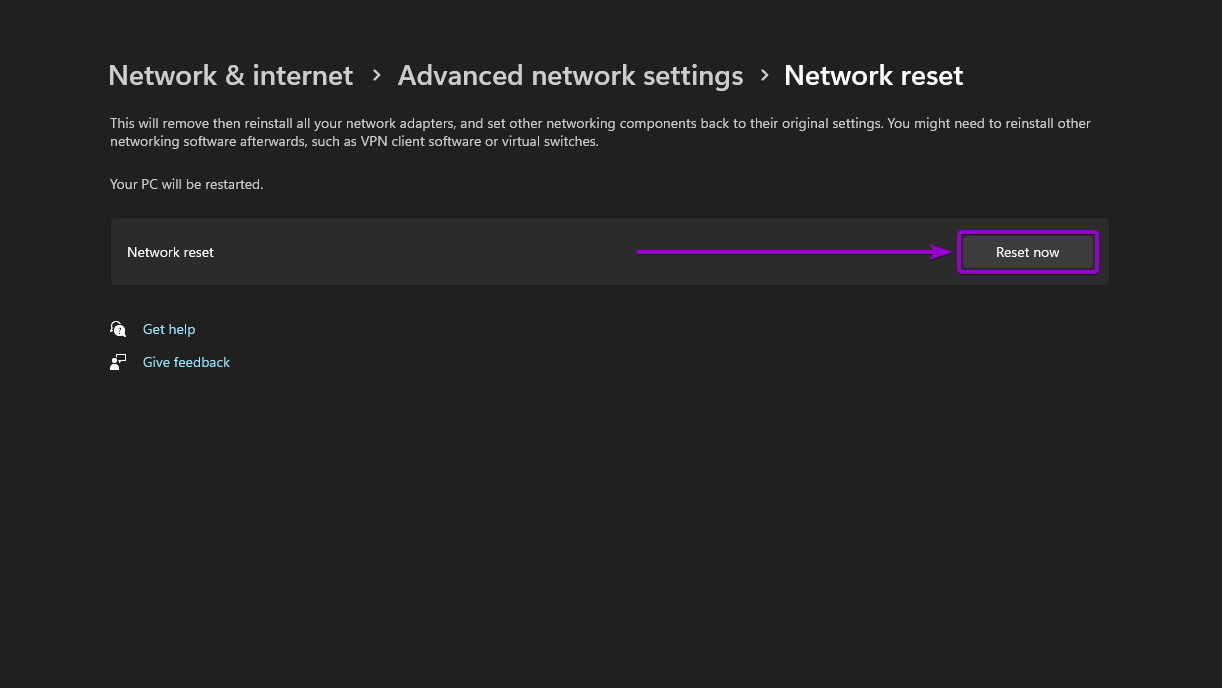Viewport: 1222px width, 688px height.
Task: Click the "Your PC will be restarted." text
Action: pos(186,185)
